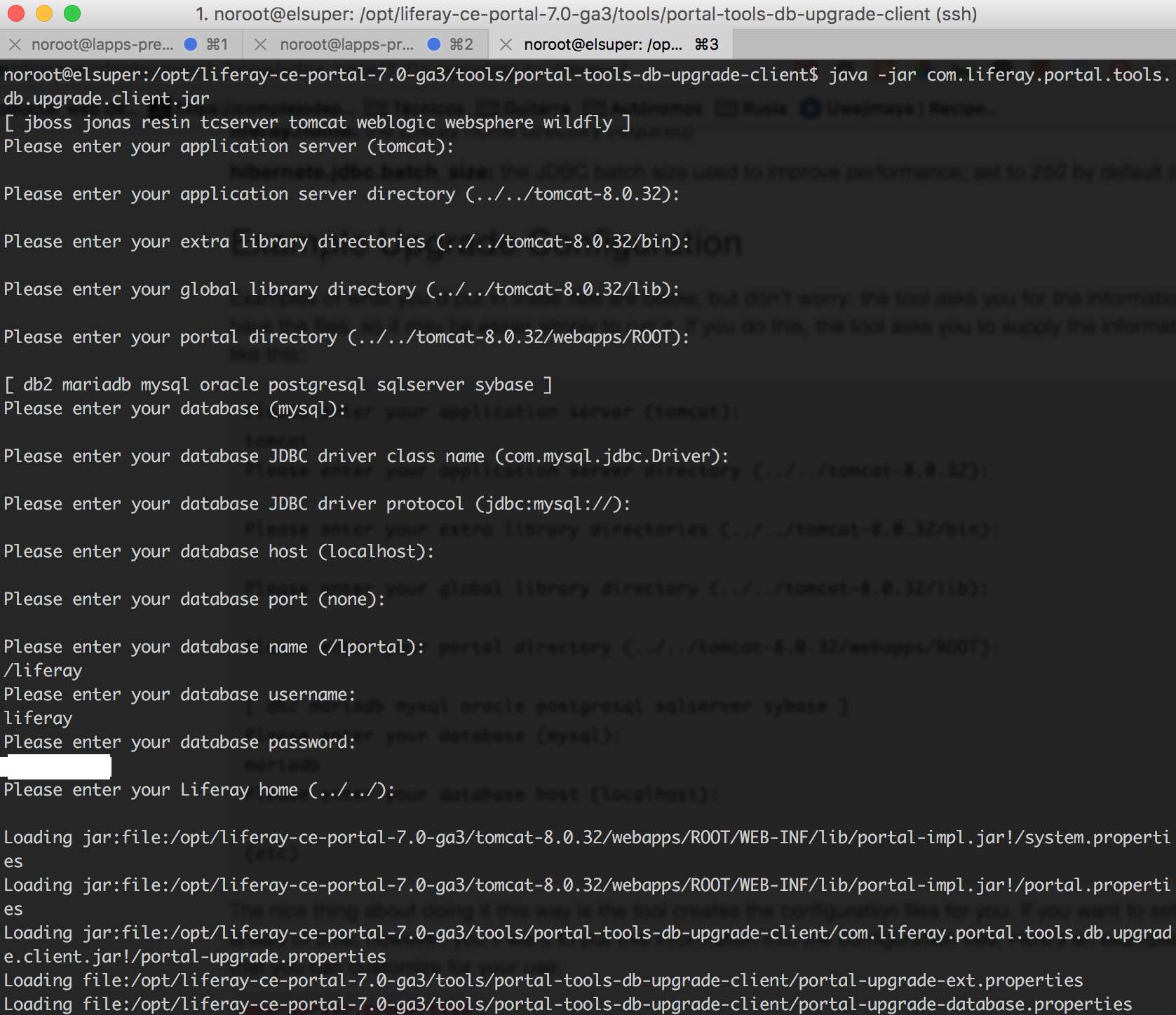Click the database options list with db2 mariadb
This screenshot has width=1176, height=1015.
(278, 385)
